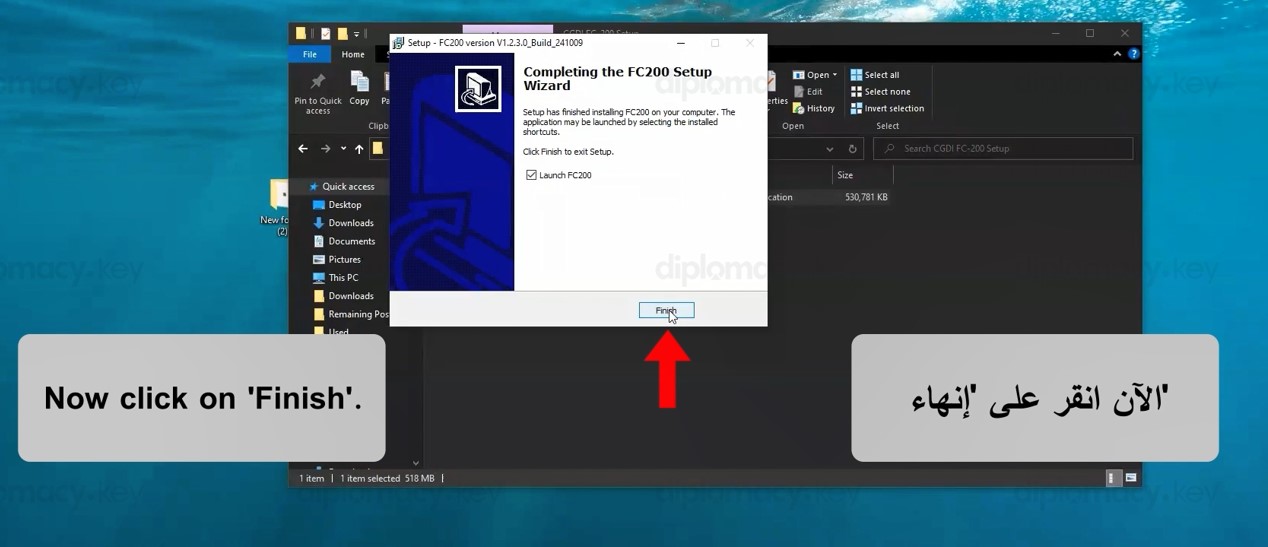Collapse the ribbon with the chevron

click(x=1117, y=54)
